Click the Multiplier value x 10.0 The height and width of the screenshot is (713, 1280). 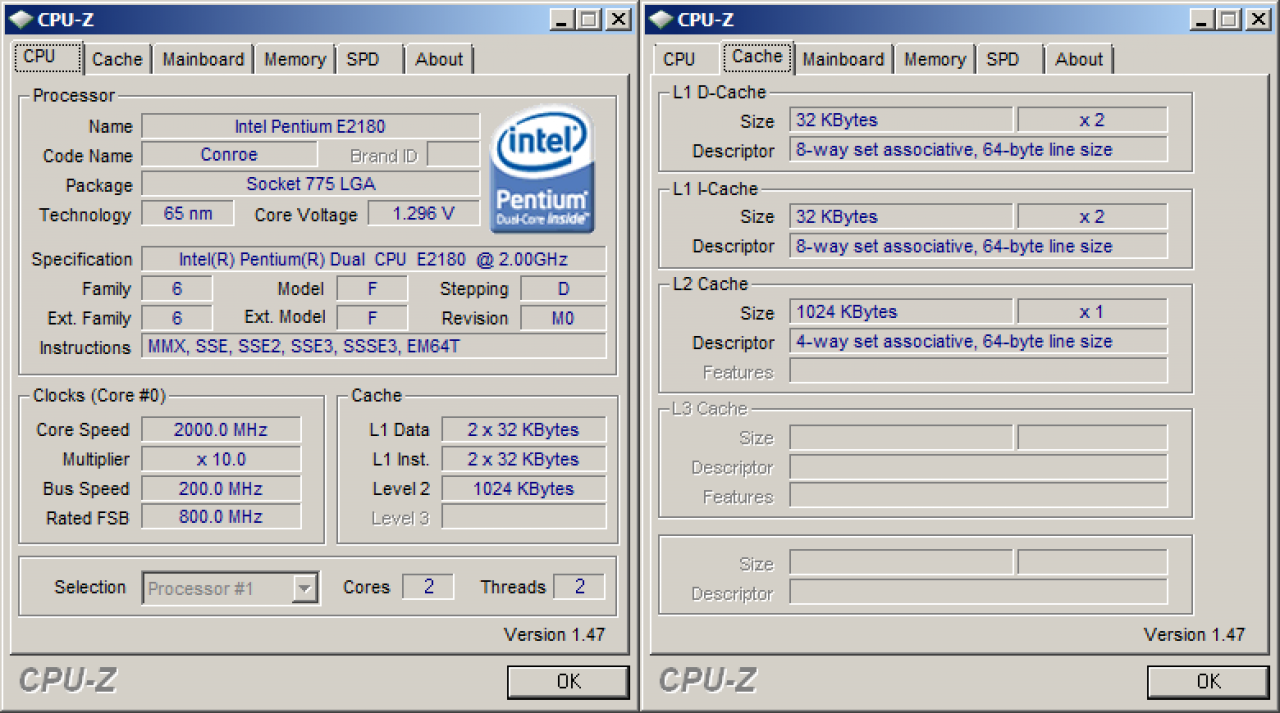[x=221, y=459]
